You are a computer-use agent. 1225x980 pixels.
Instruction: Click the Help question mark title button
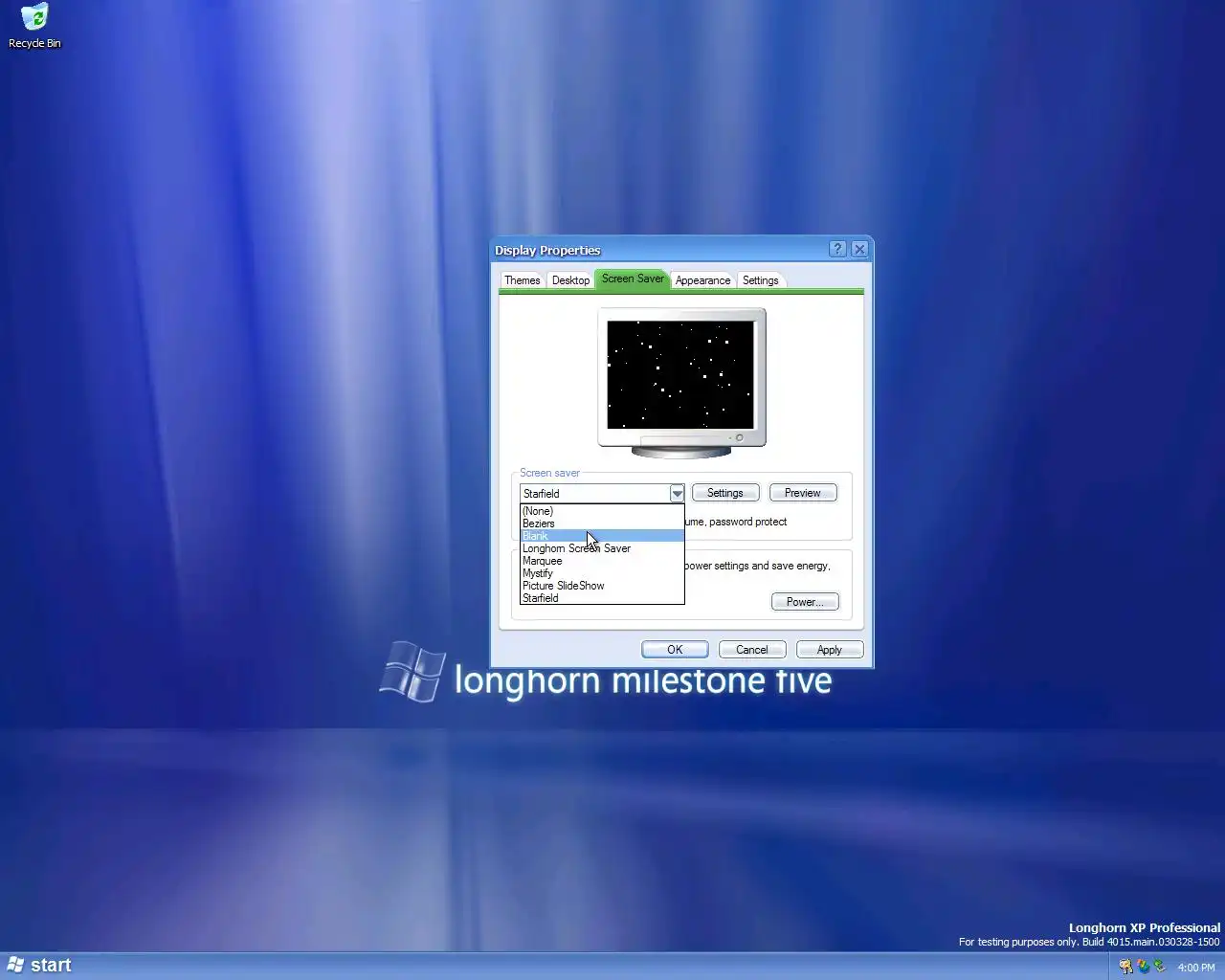click(837, 249)
